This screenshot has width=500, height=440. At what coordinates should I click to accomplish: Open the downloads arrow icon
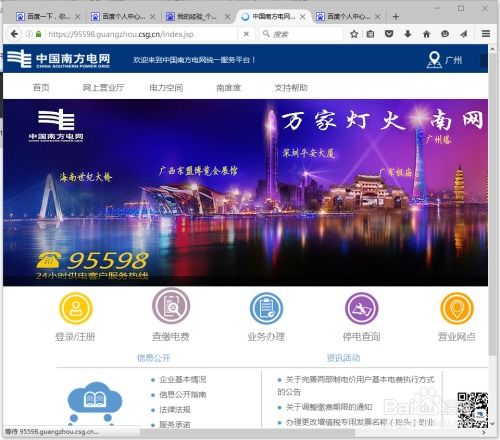point(407,34)
